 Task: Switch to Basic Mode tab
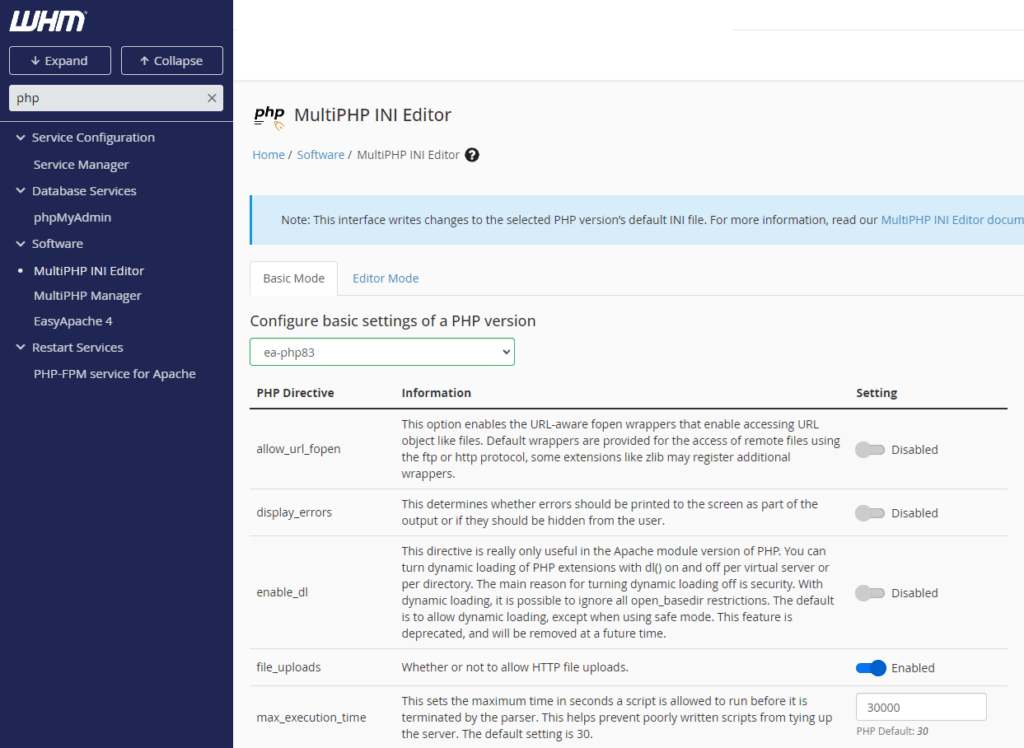click(294, 278)
